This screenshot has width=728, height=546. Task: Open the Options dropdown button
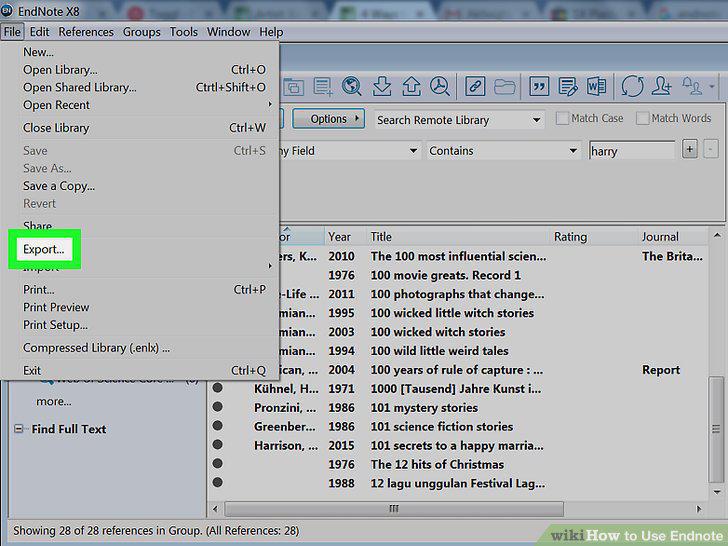tap(328, 119)
